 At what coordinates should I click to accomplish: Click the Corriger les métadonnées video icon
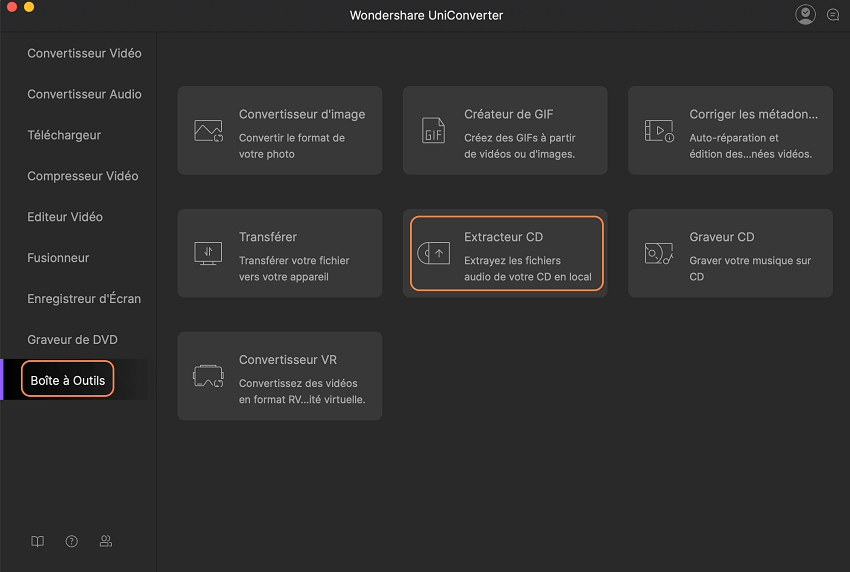(x=659, y=131)
